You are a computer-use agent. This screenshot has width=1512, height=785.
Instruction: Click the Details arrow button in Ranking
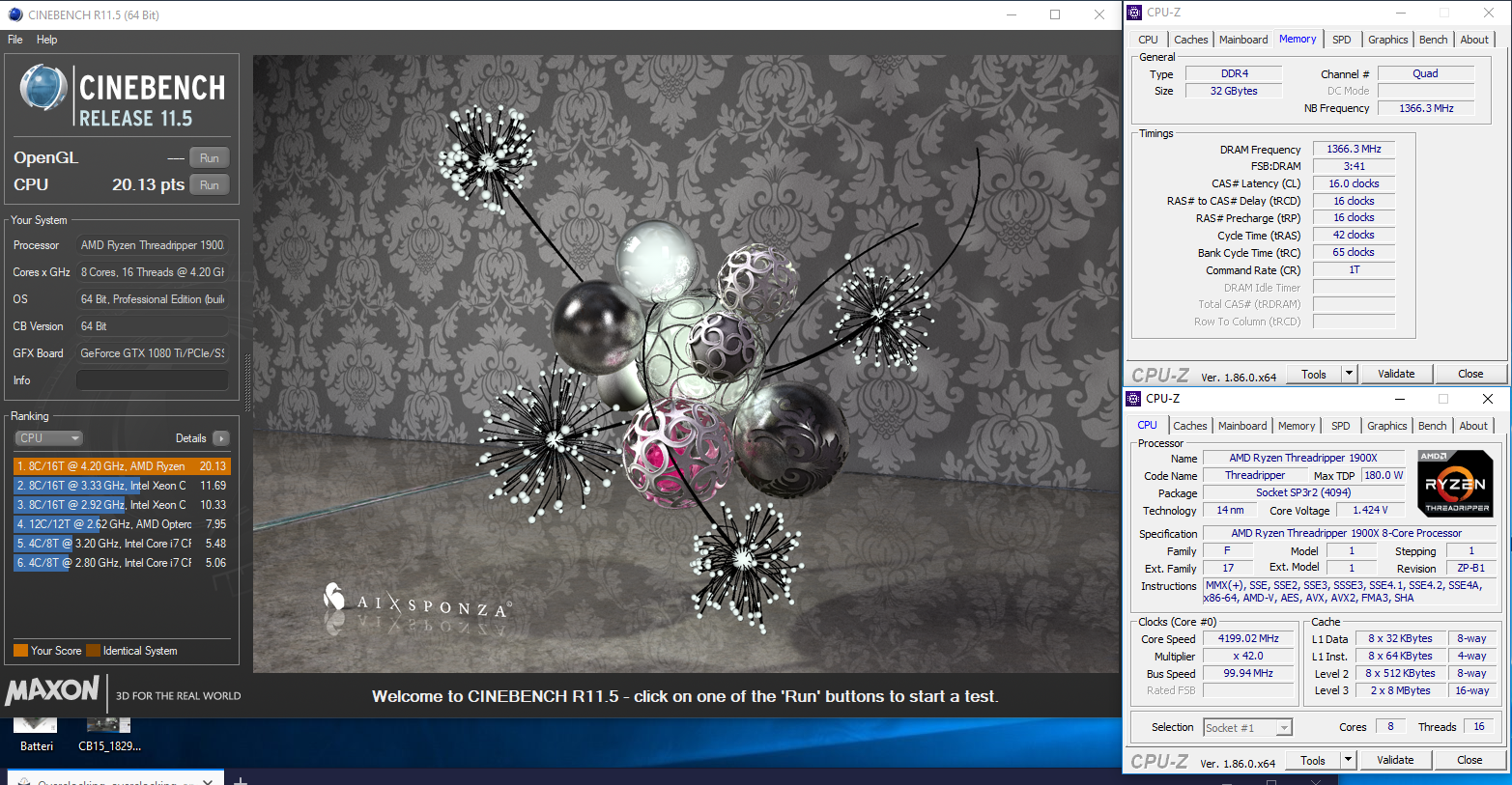pyautogui.click(x=221, y=438)
